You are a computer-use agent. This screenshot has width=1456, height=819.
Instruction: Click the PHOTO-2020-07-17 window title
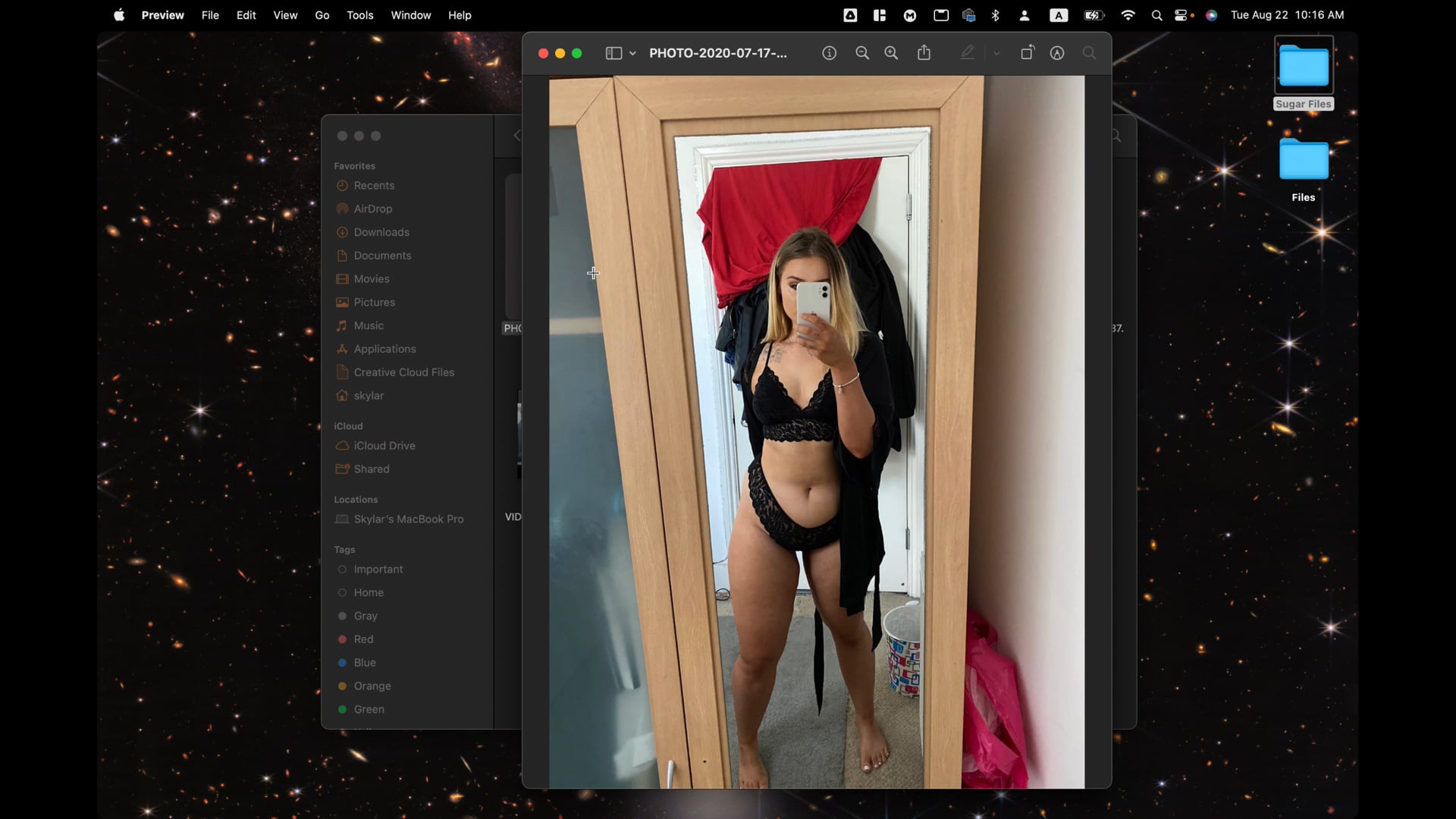(718, 53)
